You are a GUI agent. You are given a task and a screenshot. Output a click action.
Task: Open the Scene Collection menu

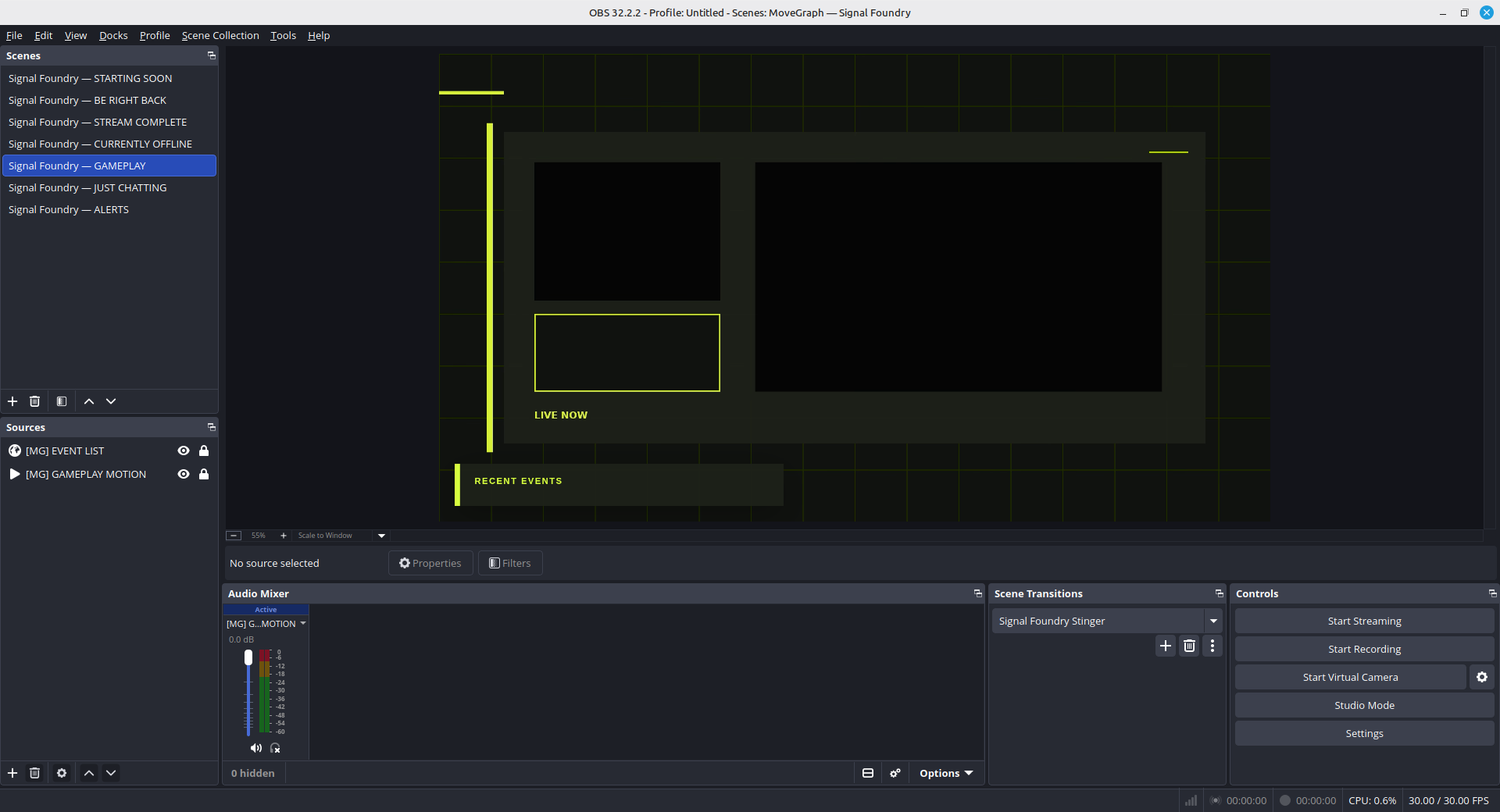[x=220, y=35]
